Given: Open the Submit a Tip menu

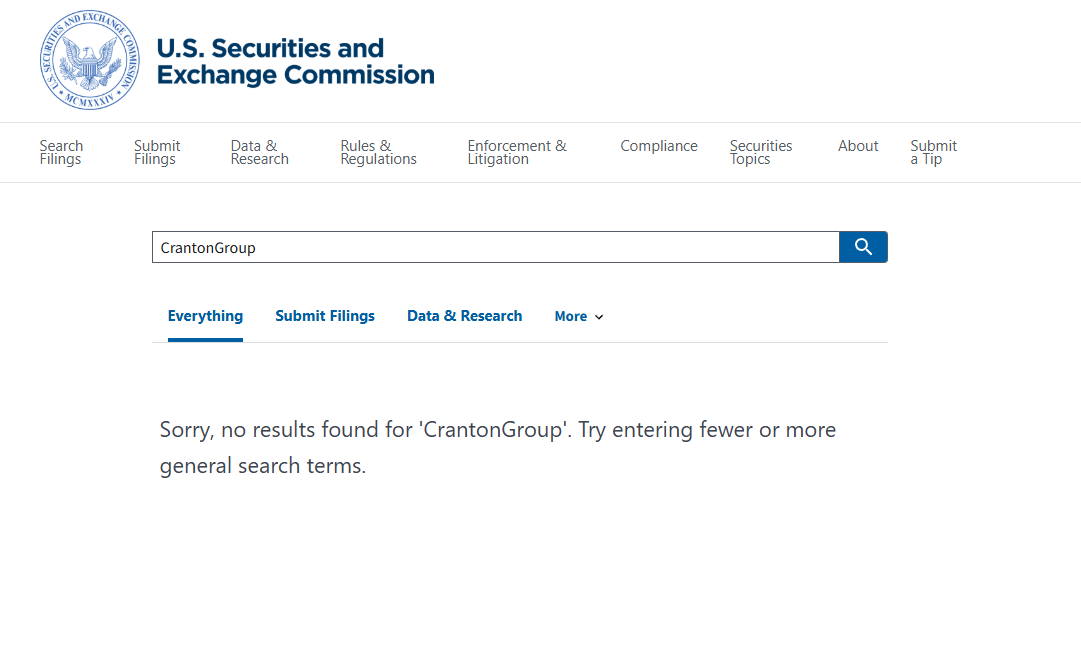Looking at the screenshot, I should (932, 152).
